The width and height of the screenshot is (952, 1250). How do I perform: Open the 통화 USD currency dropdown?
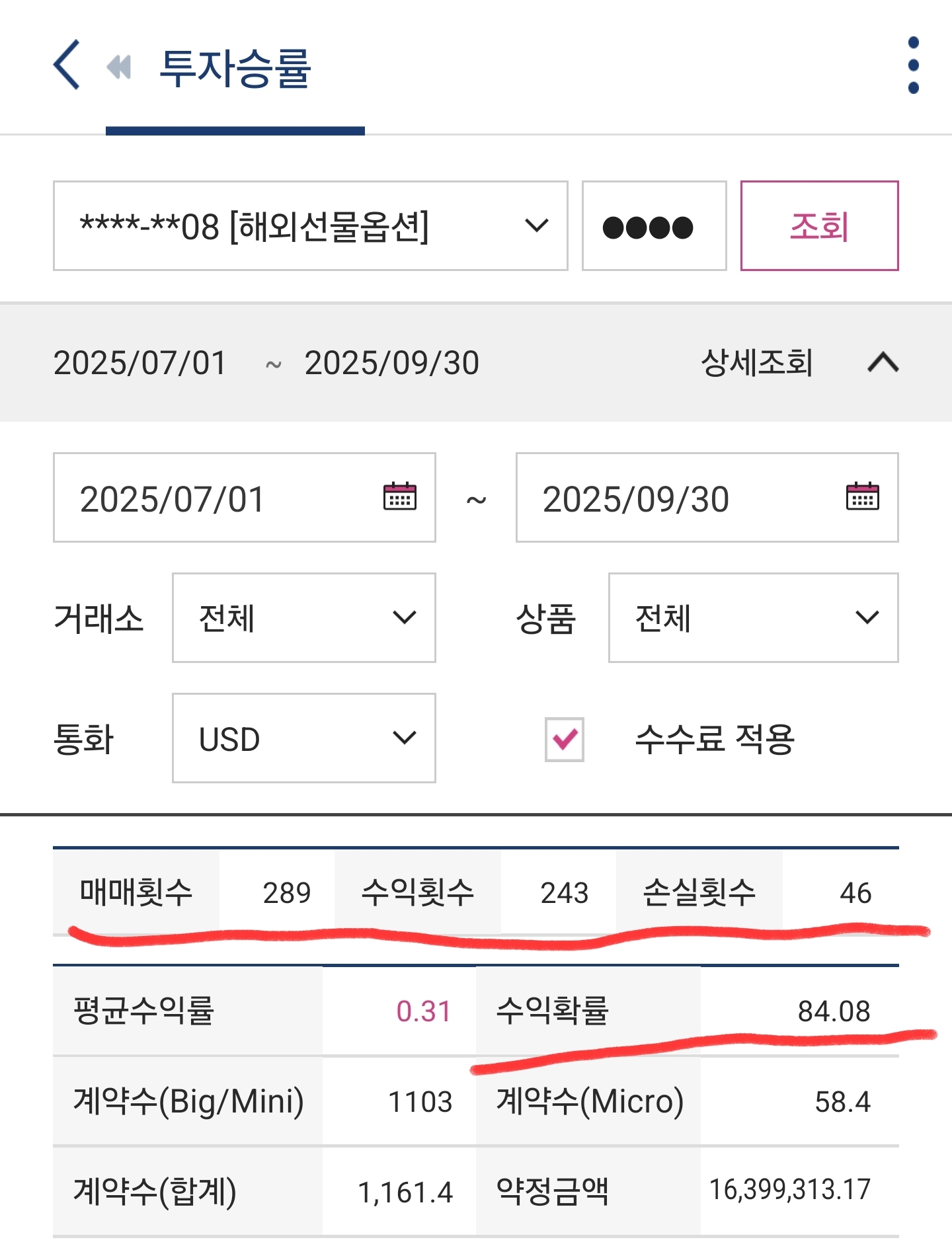[x=303, y=738]
